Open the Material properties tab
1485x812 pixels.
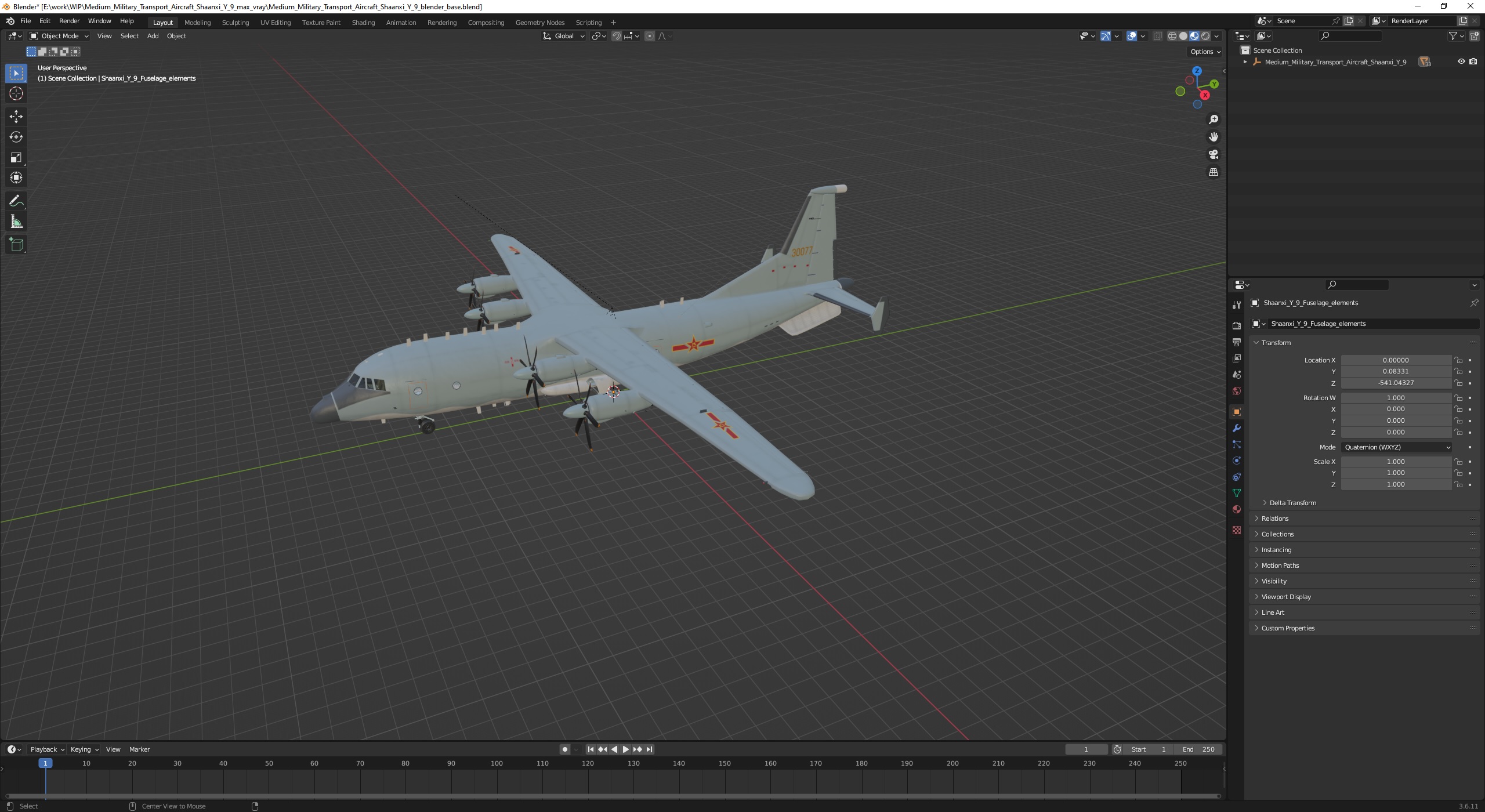point(1236,509)
